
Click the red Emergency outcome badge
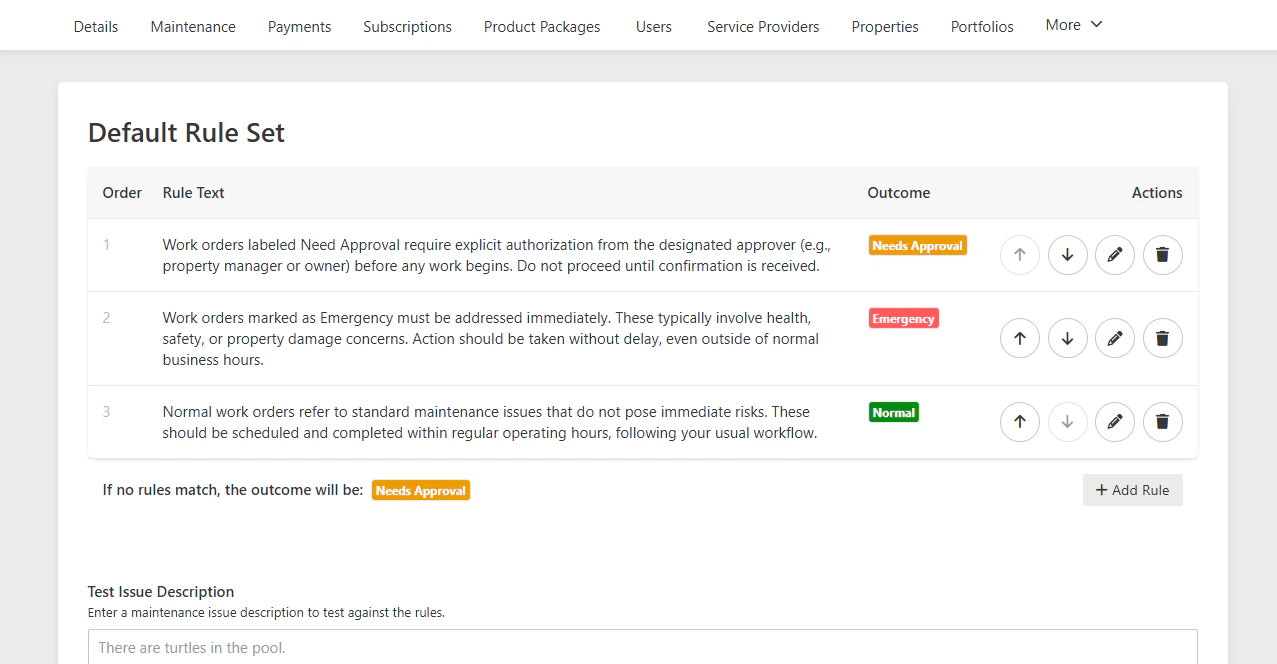pos(904,319)
